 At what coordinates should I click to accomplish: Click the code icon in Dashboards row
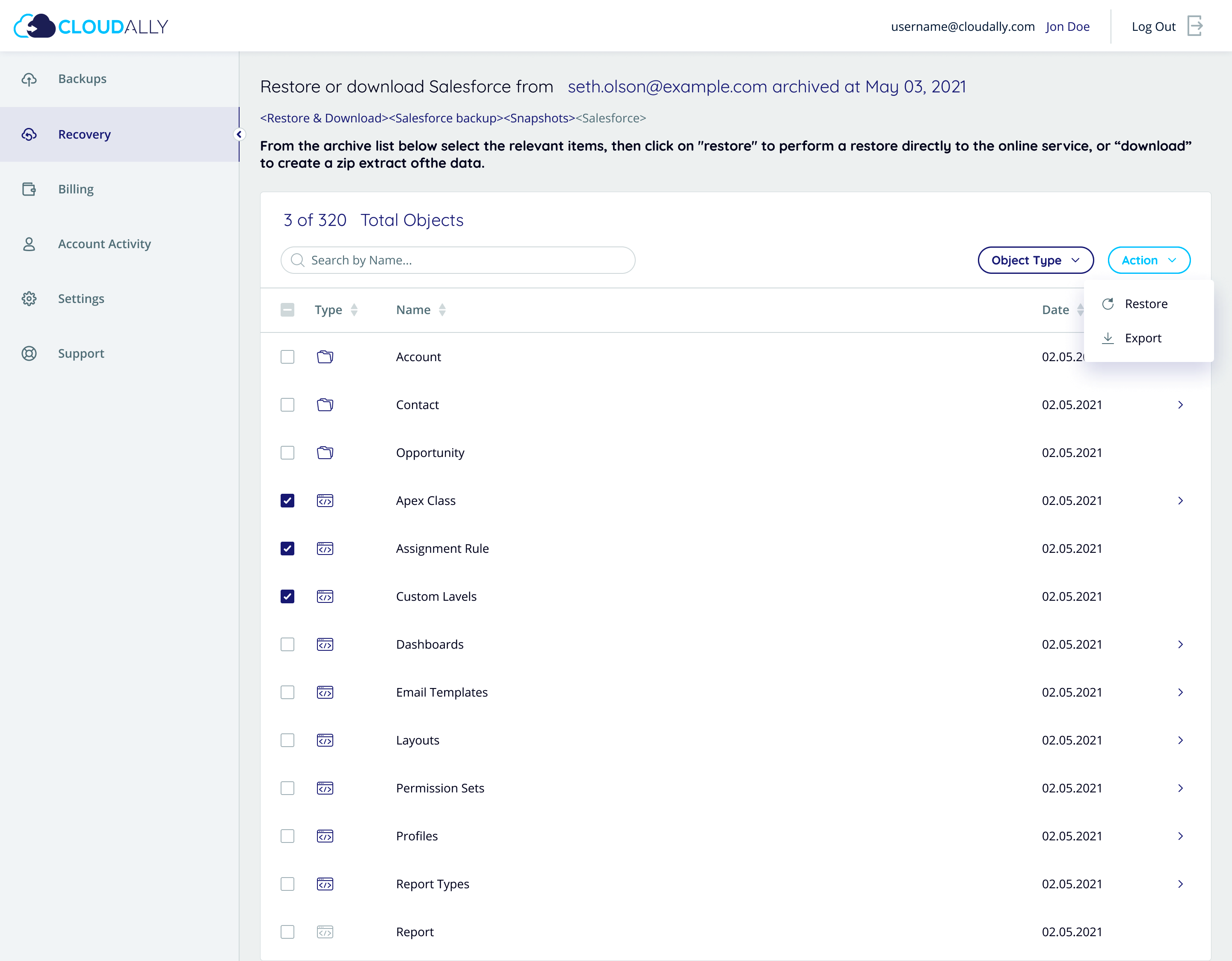325,644
